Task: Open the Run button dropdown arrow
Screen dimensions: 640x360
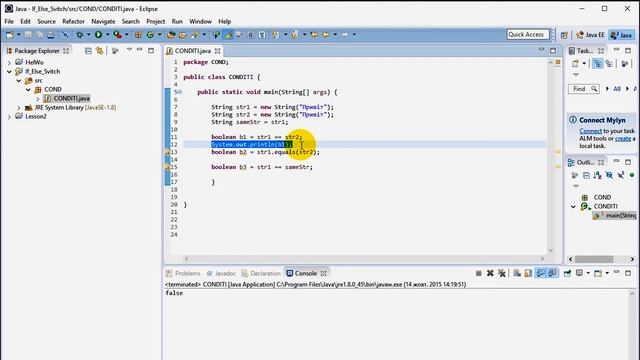Action: pos(107,35)
